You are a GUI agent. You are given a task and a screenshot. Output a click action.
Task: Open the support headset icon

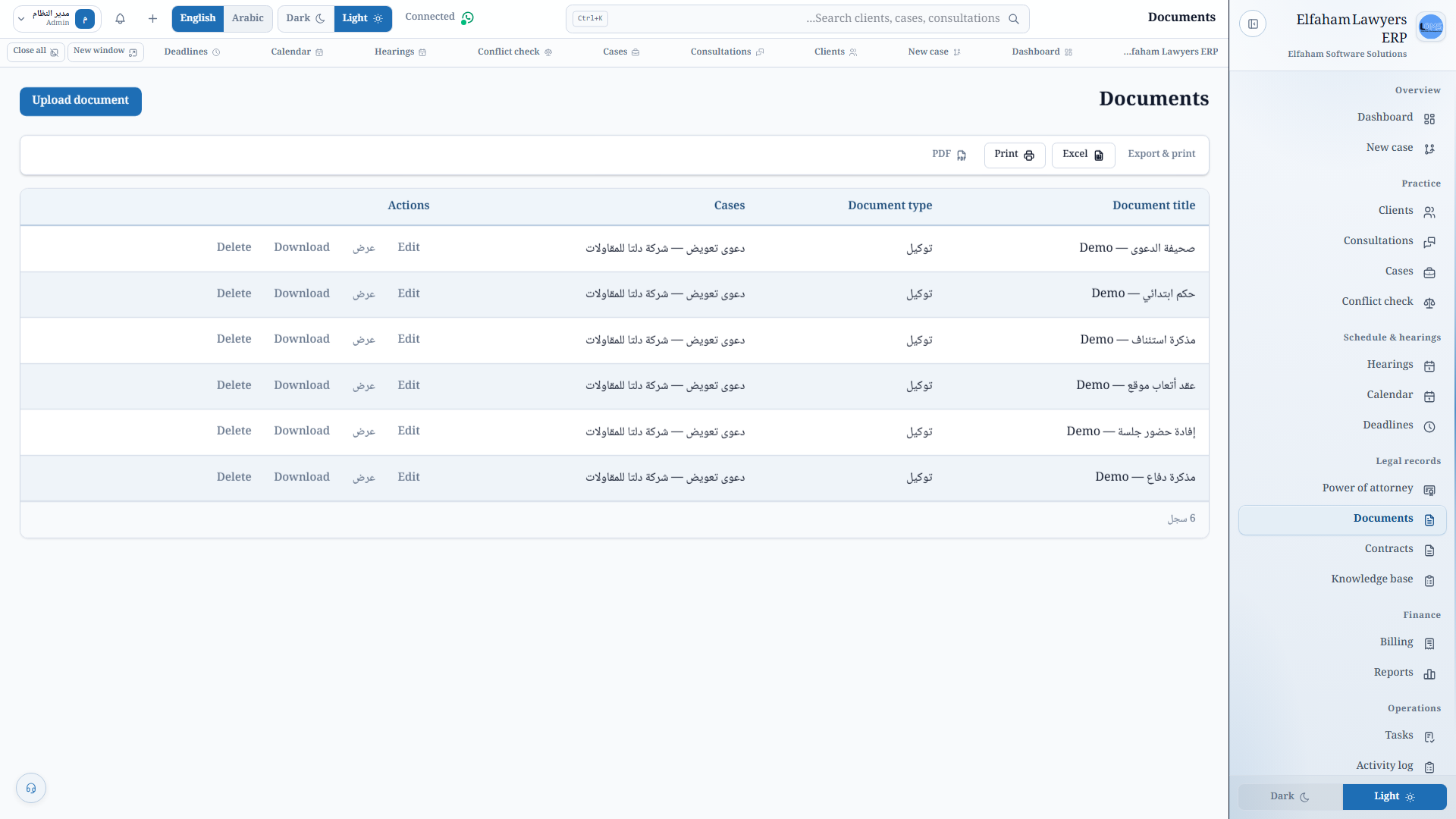click(31, 788)
